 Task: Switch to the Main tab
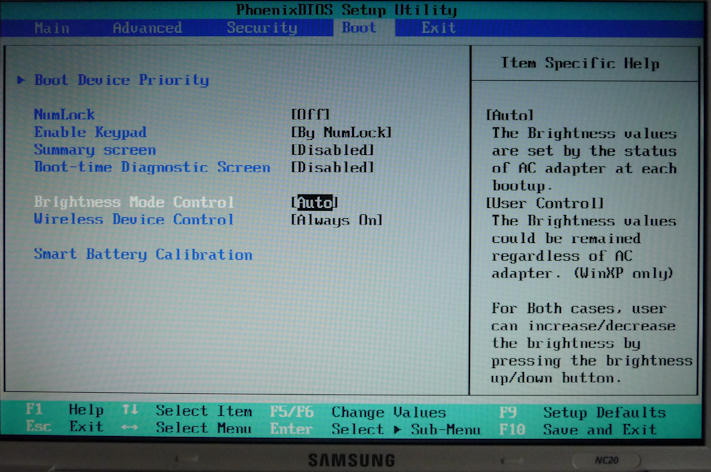point(52,28)
